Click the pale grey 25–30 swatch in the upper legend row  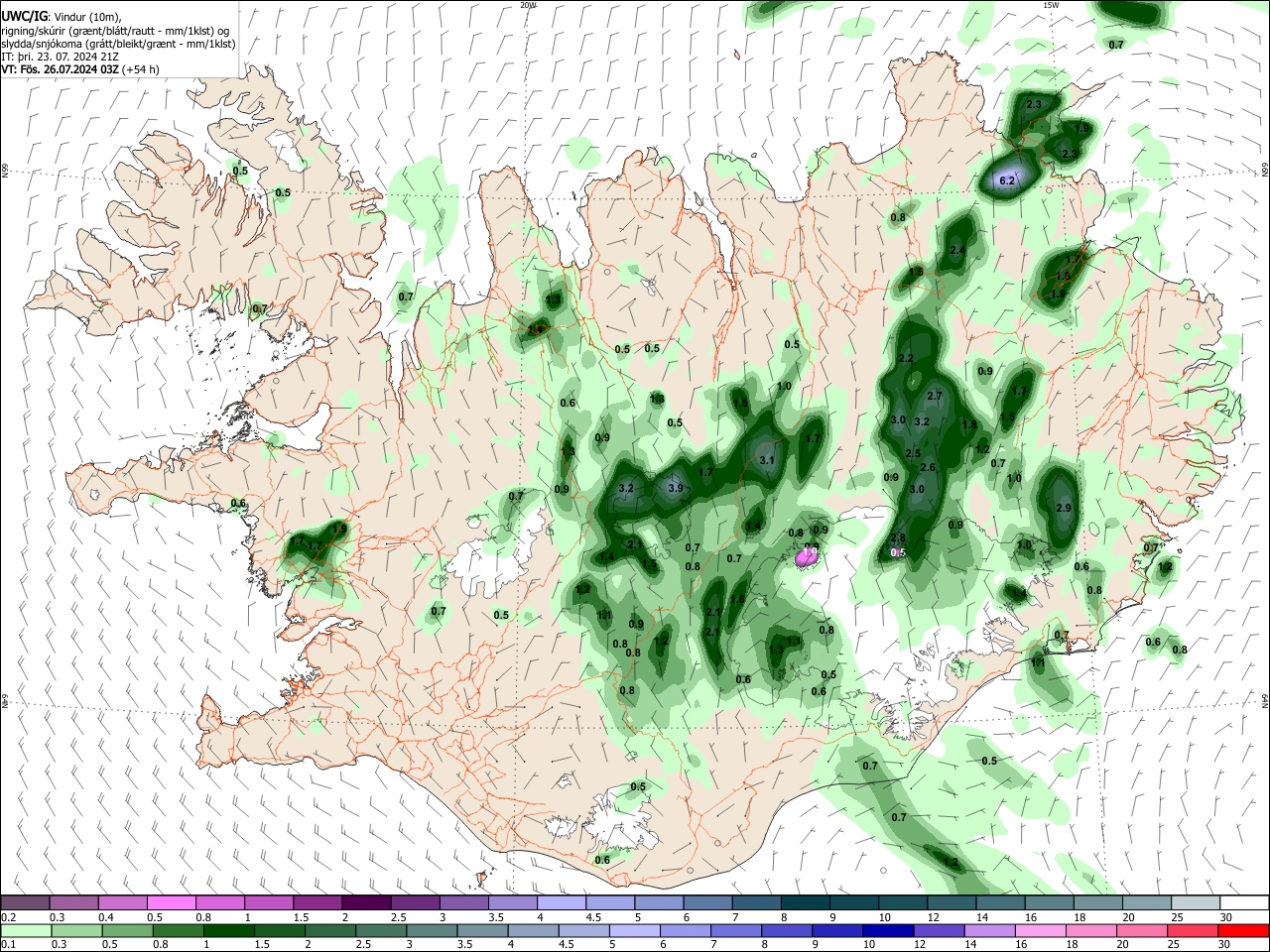(1196, 902)
